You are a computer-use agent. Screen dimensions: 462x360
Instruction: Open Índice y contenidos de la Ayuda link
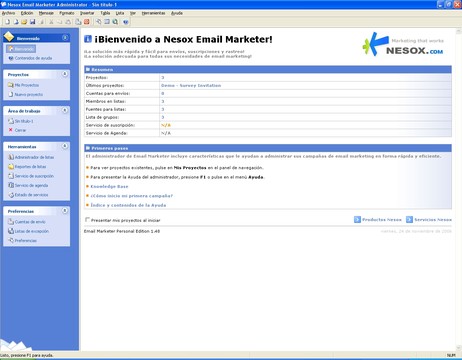[128, 205]
